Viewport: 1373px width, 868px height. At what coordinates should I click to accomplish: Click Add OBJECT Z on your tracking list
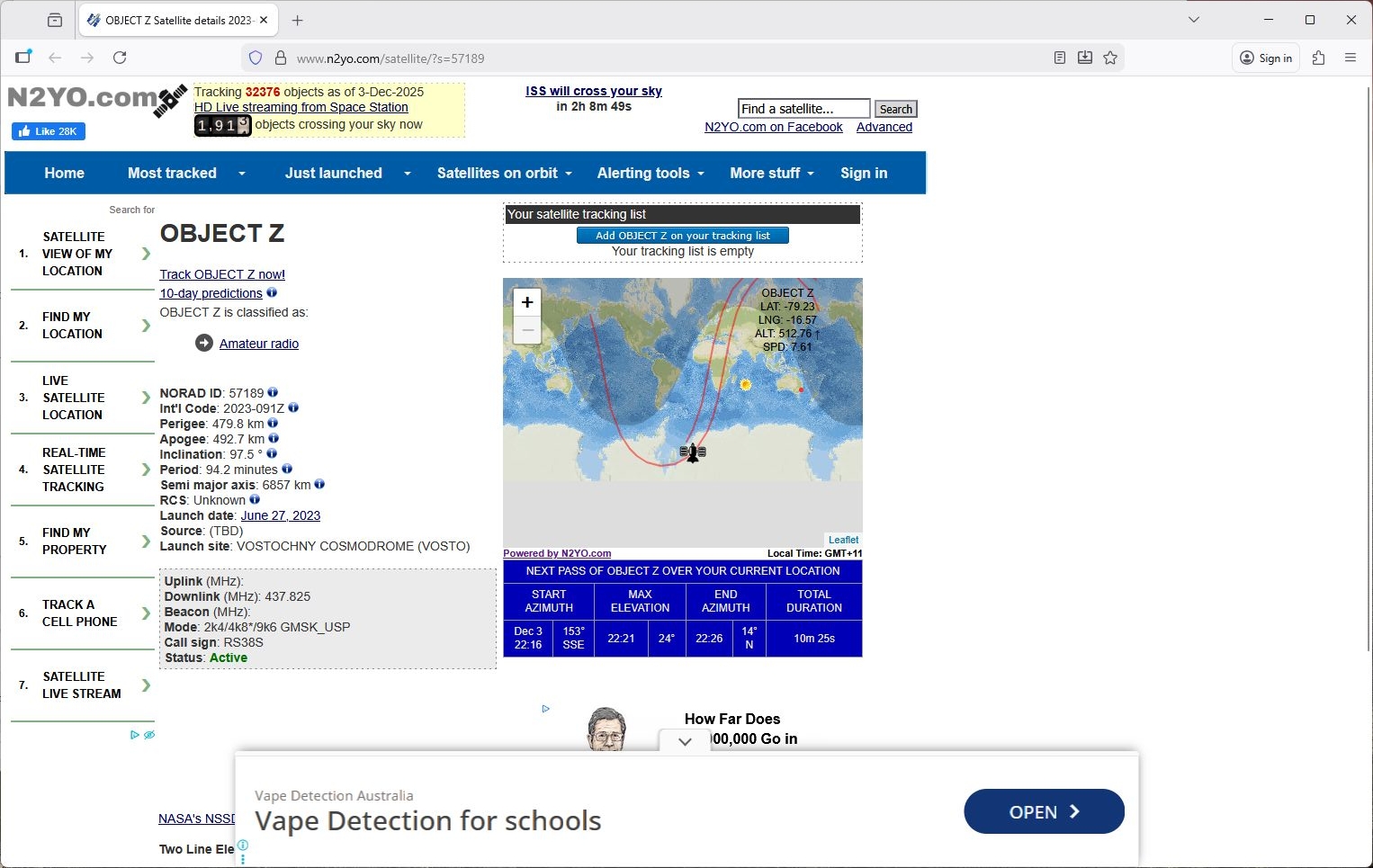683,236
